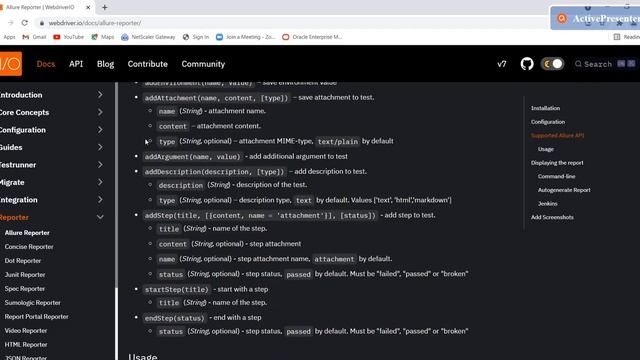Open HTML Reporter page
This screenshot has height=360, width=640.
26,344
